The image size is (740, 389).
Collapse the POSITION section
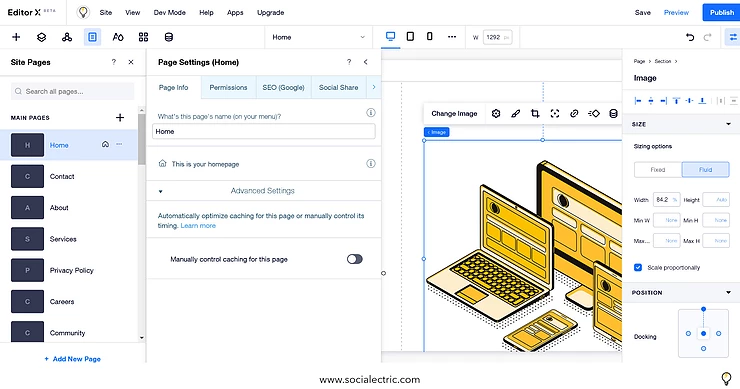[729, 293]
